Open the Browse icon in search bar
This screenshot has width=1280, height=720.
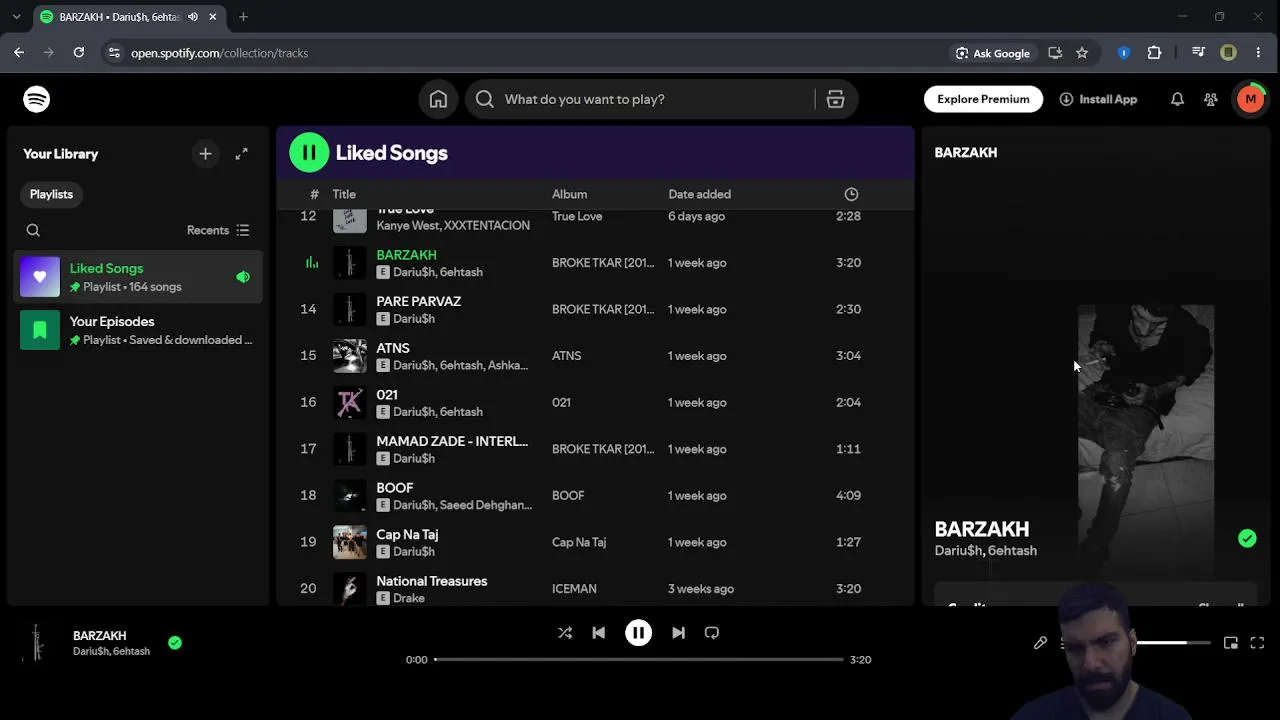pyautogui.click(x=835, y=99)
